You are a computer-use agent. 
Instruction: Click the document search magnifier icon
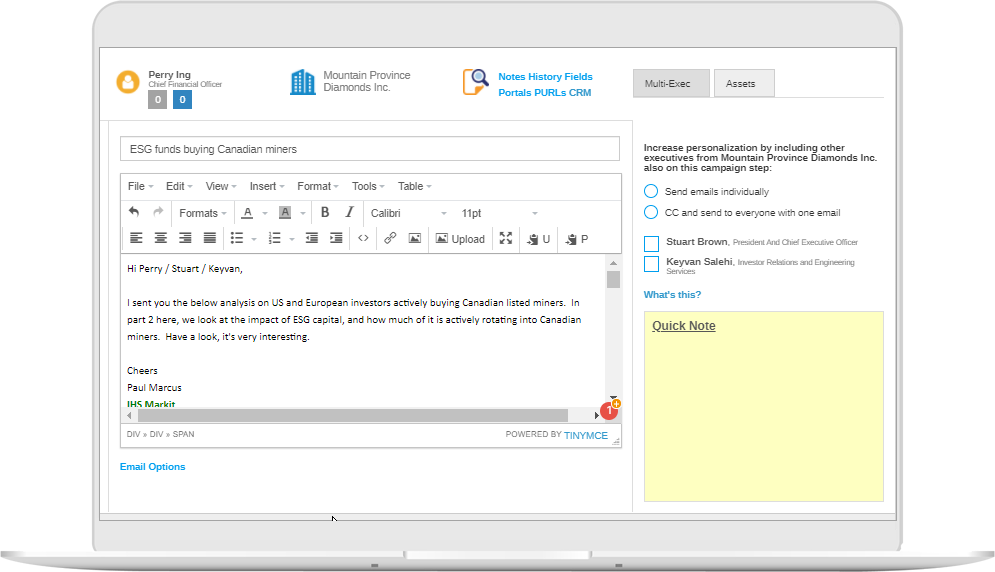(x=476, y=82)
